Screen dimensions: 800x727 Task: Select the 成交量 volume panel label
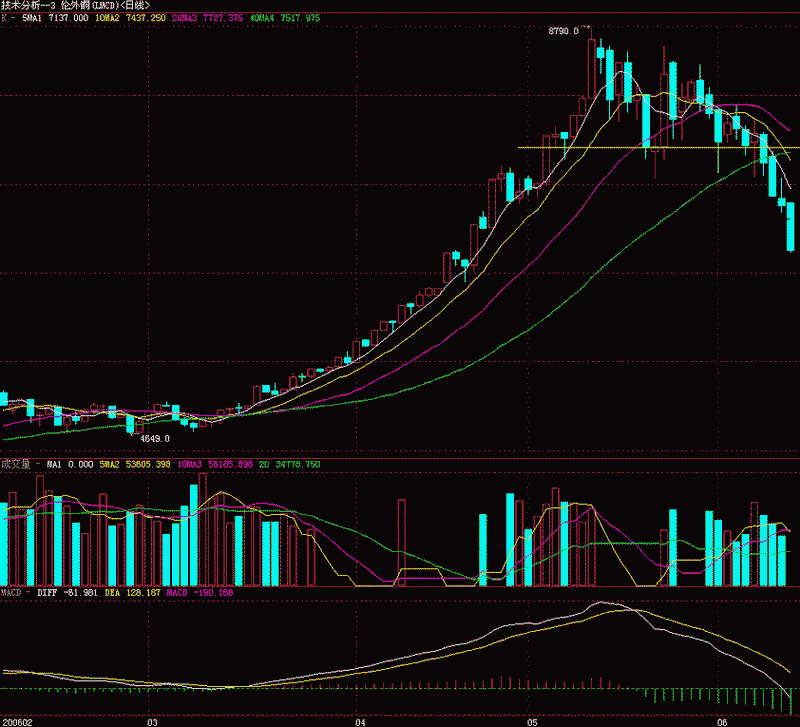tap(15, 464)
